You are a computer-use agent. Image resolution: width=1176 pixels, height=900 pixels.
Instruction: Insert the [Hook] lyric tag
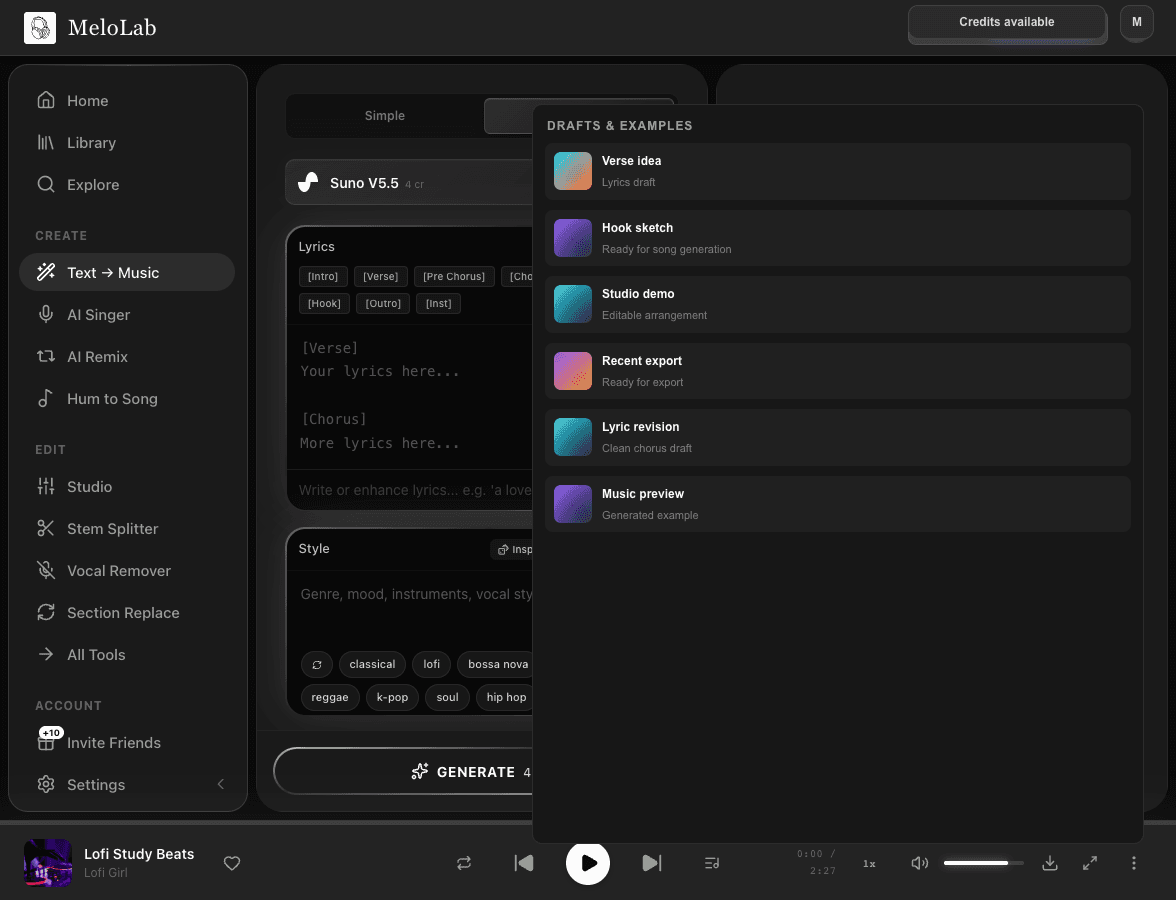pos(324,303)
